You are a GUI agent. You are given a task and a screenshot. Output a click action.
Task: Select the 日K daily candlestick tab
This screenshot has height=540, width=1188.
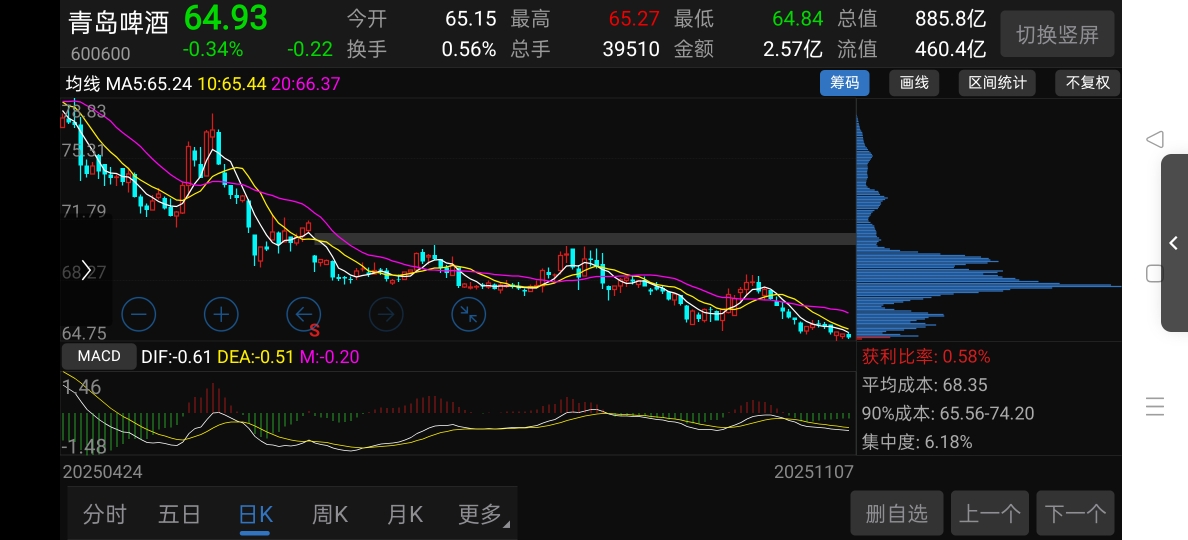tap(255, 514)
